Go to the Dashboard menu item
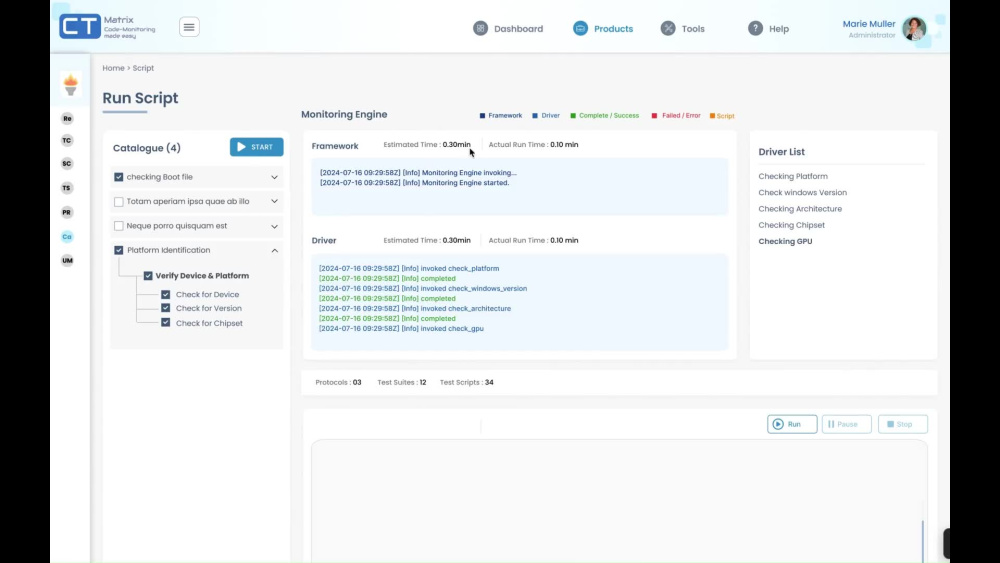Image resolution: width=1000 pixels, height=563 pixels. 518,29
